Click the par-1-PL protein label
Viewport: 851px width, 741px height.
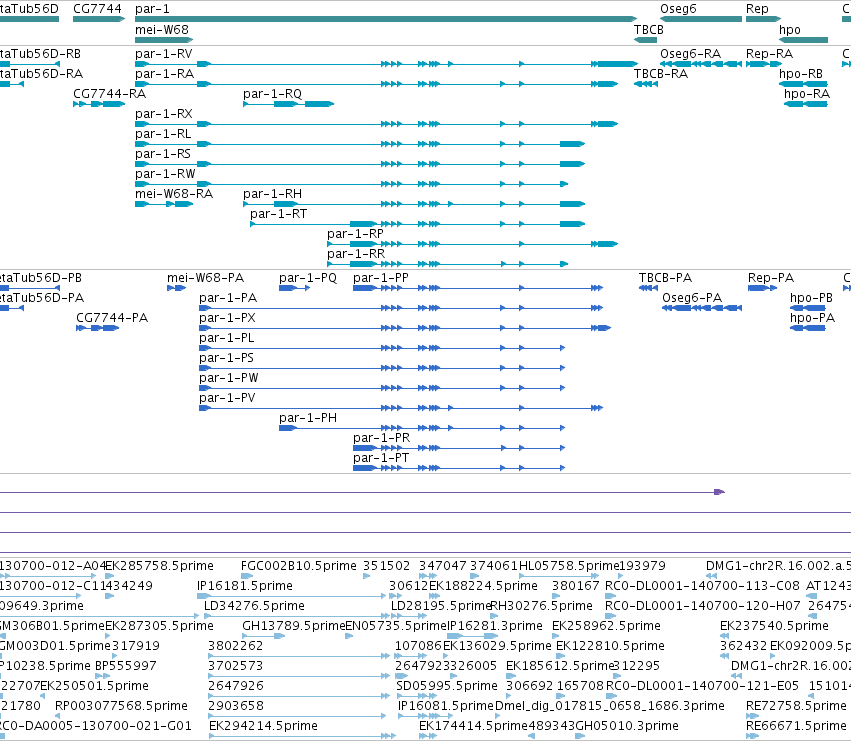click(226, 338)
